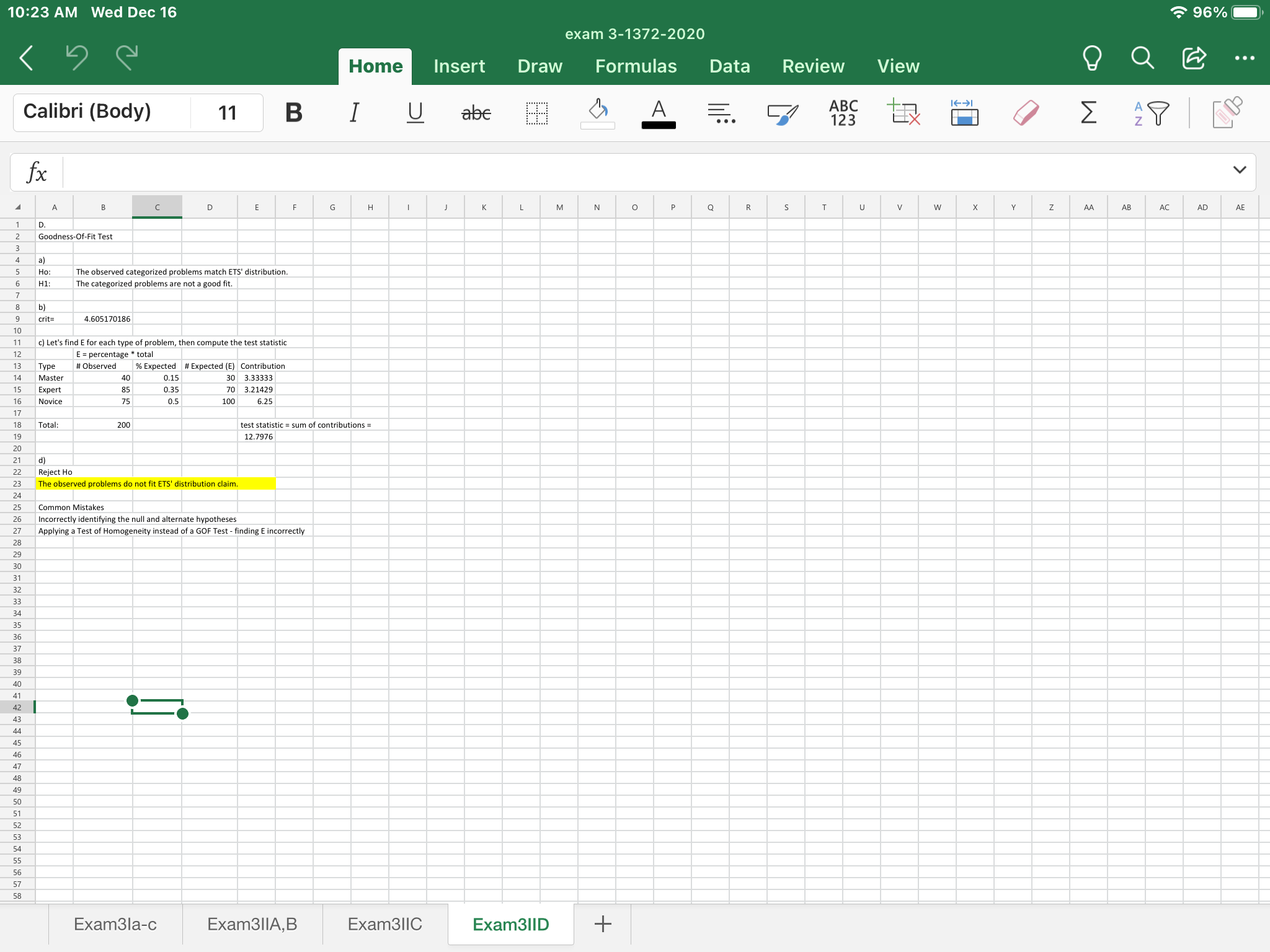
Task: Switch to the Home ribbon tab
Action: [375, 66]
